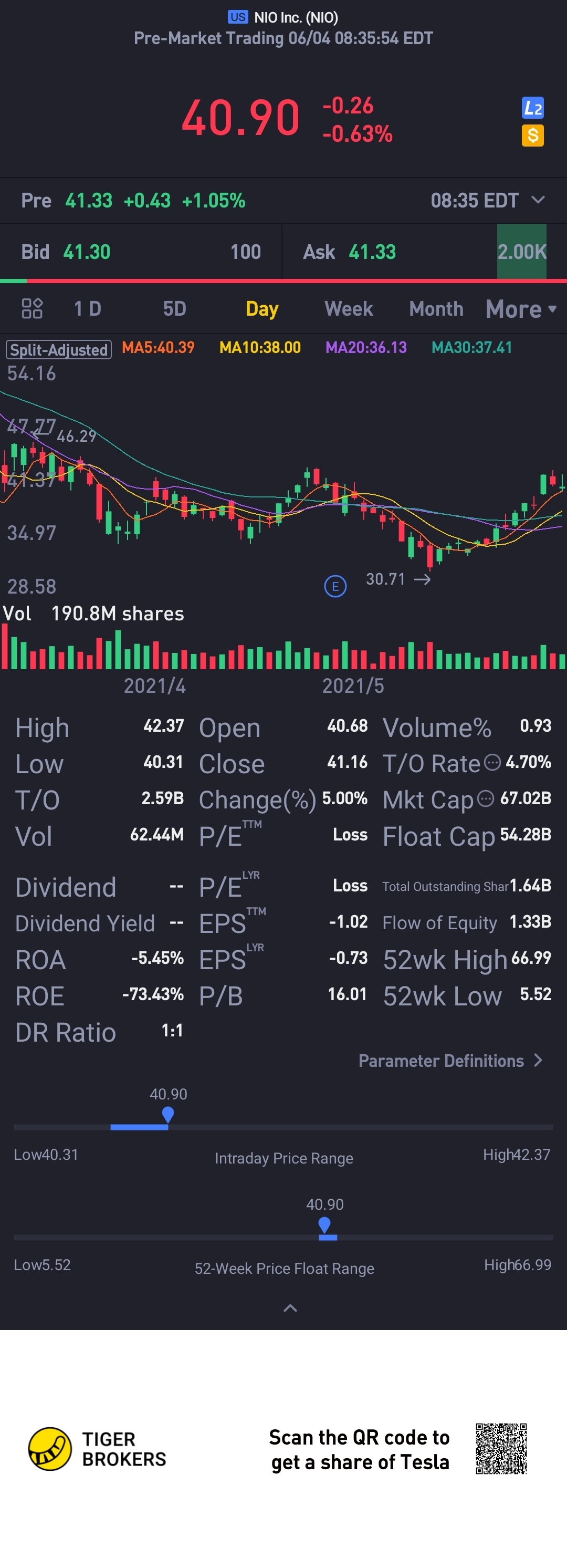567x1568 pixels.
Task: Tap the main price 40.90
Action: (240, 118)
